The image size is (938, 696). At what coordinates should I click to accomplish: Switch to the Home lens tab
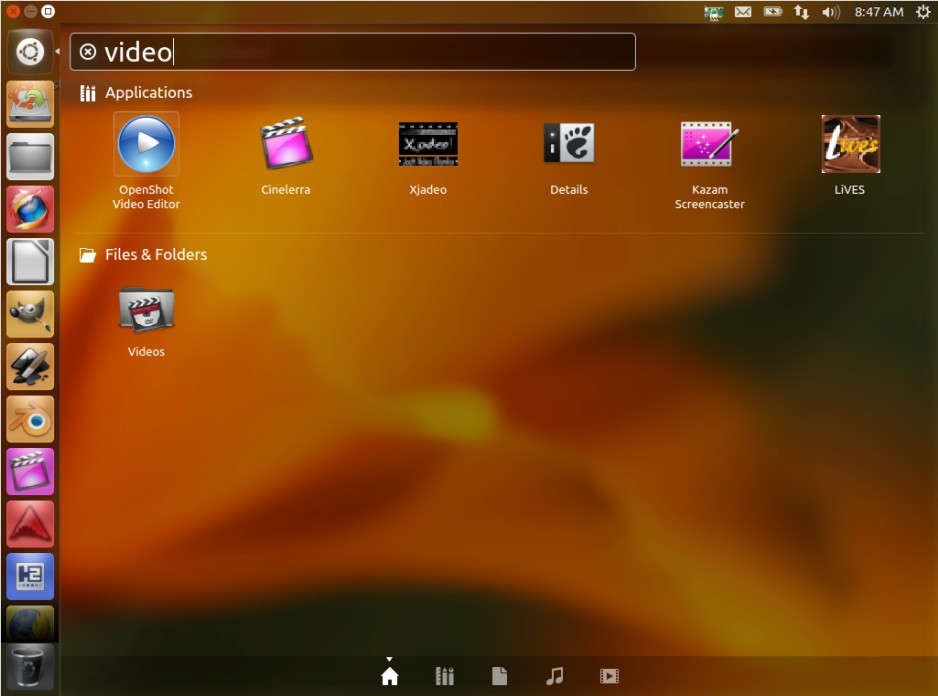(389, 676)
